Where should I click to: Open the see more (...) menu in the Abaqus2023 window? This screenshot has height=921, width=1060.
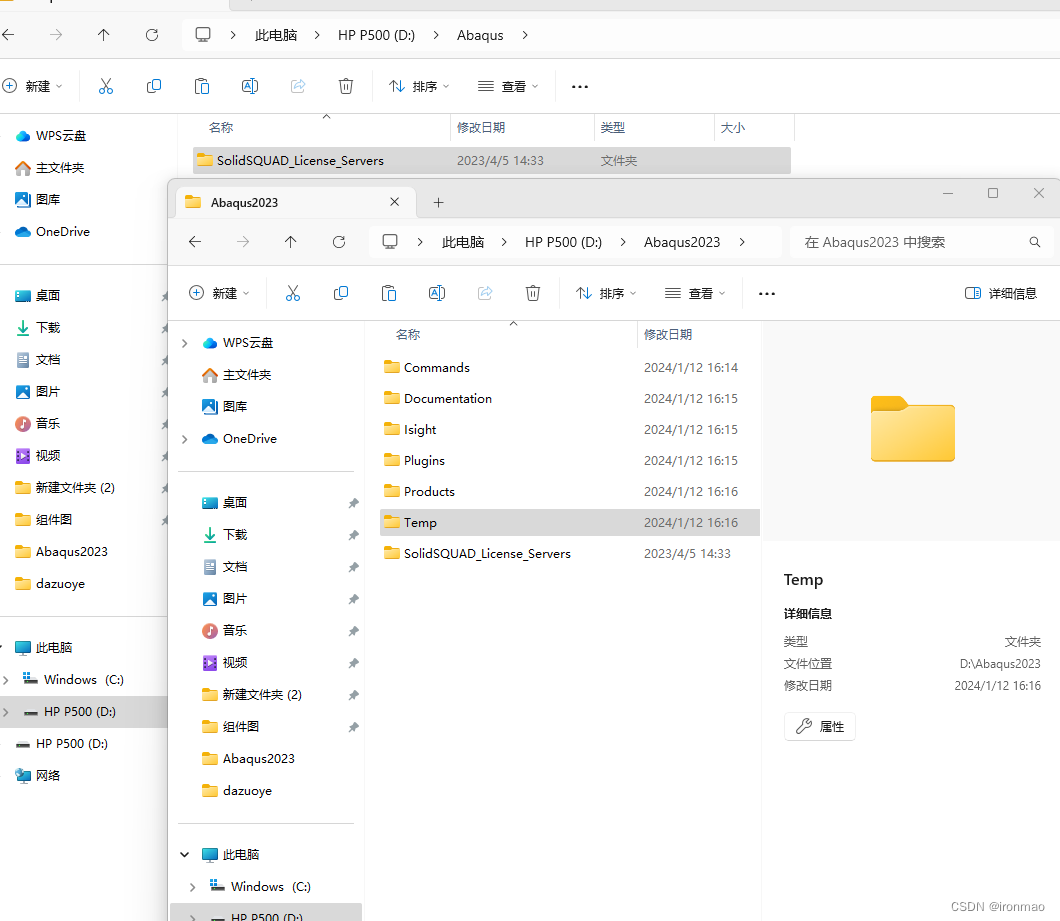click(x=767, y=293)
